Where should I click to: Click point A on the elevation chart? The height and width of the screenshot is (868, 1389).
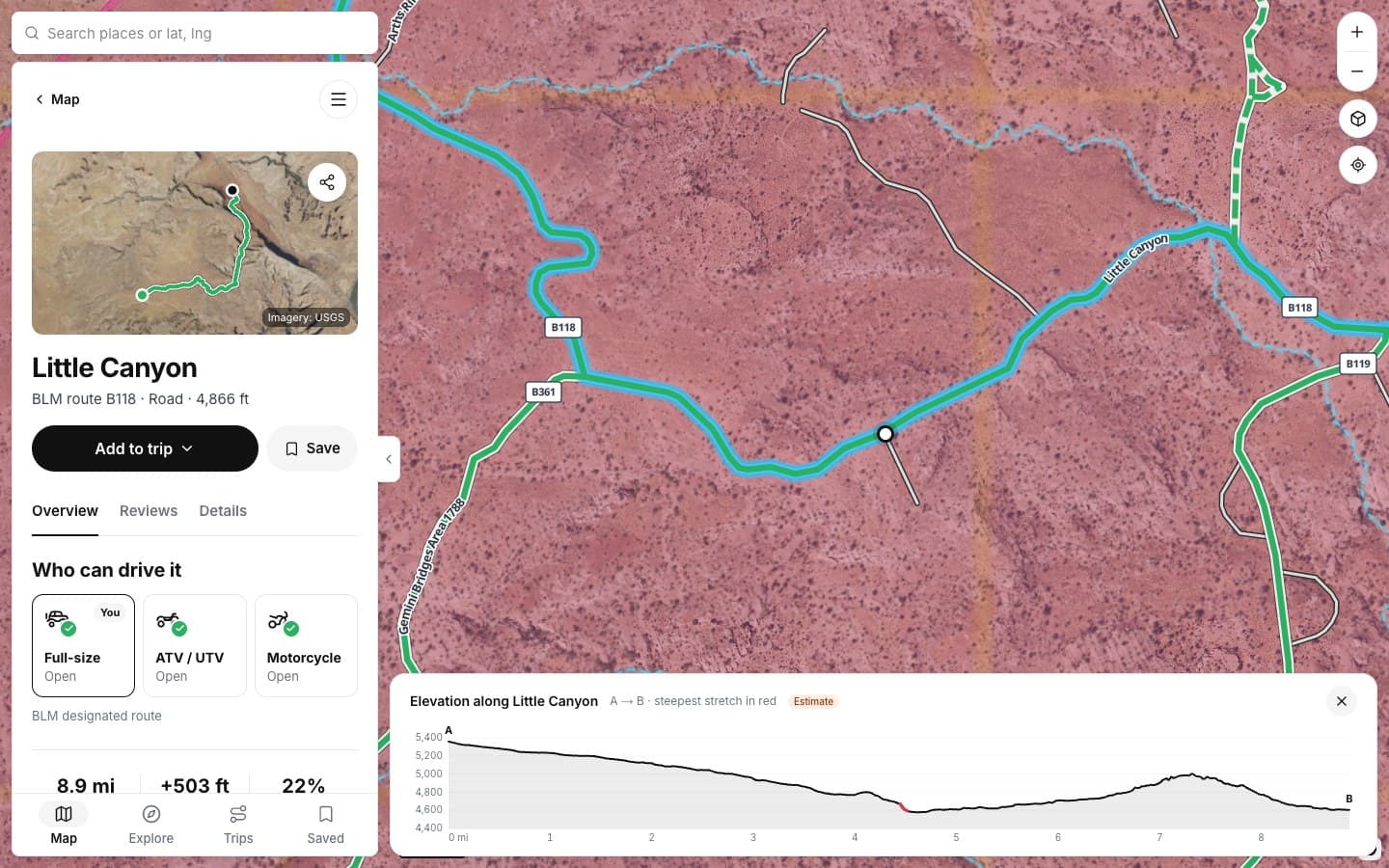click(449, 731)
